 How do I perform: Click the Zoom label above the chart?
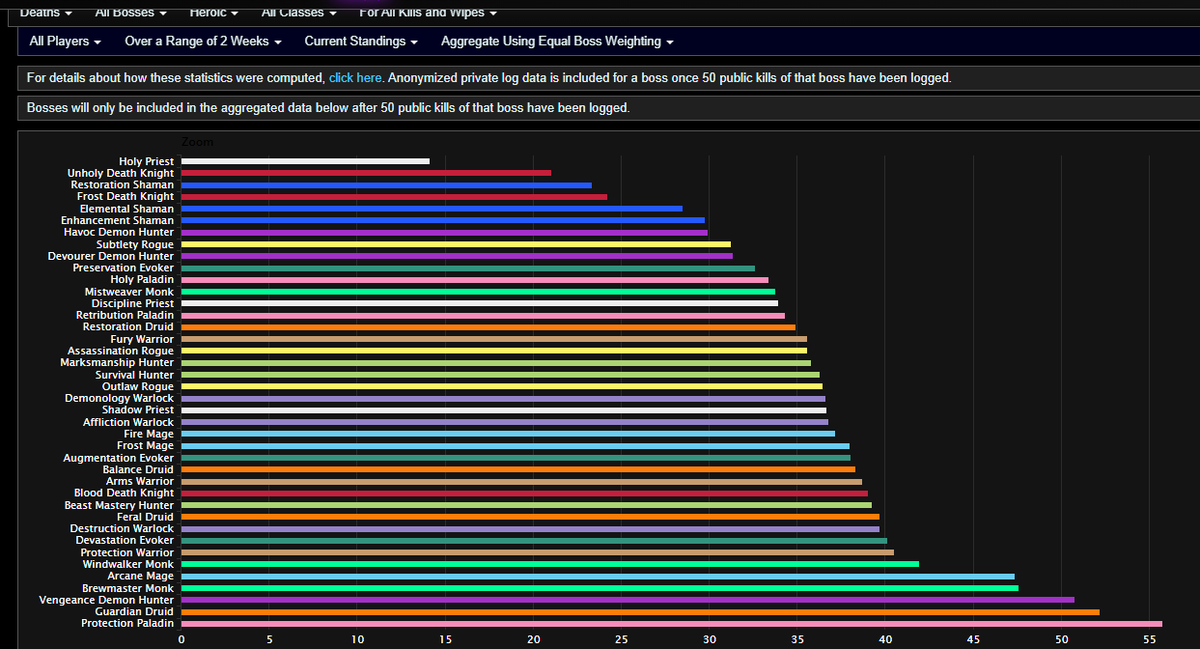197,142
